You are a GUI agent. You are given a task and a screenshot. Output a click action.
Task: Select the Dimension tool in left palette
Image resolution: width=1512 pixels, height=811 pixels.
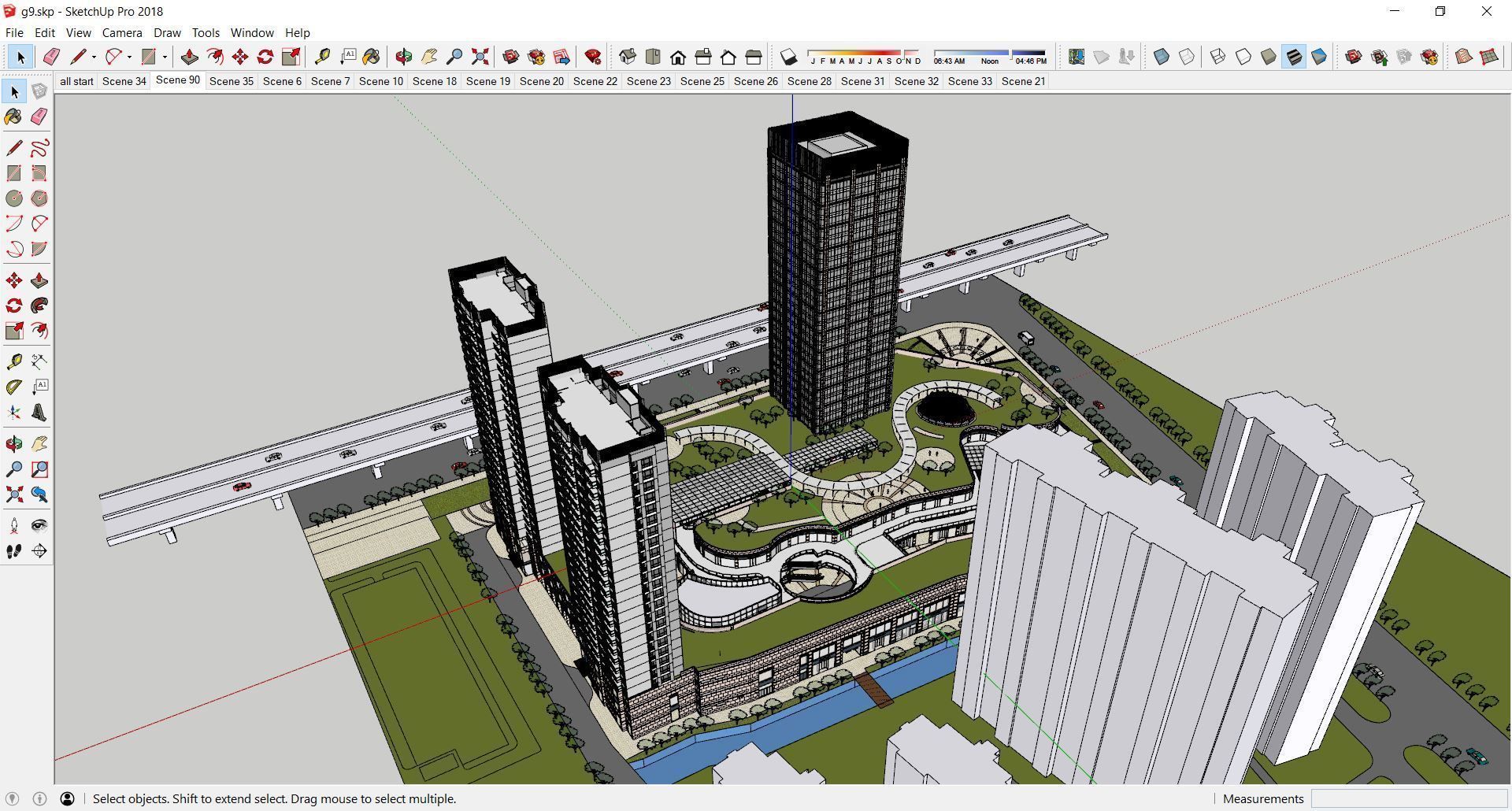pyautogui.click(x=39, y=362)
